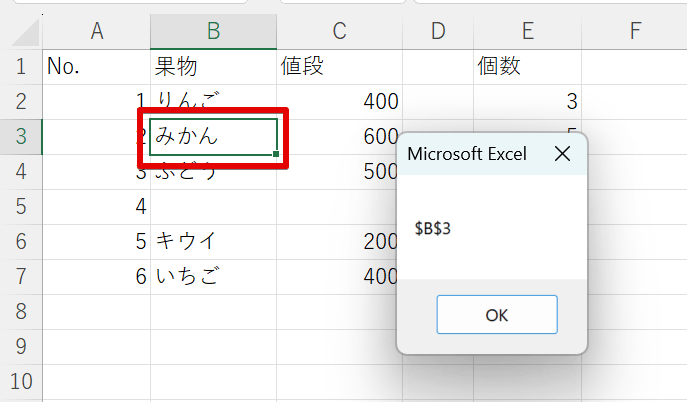The width and height of the screenshot is (687, 402).
Task: Click the No. cell showing 6
Action: [x=96, y=277]
